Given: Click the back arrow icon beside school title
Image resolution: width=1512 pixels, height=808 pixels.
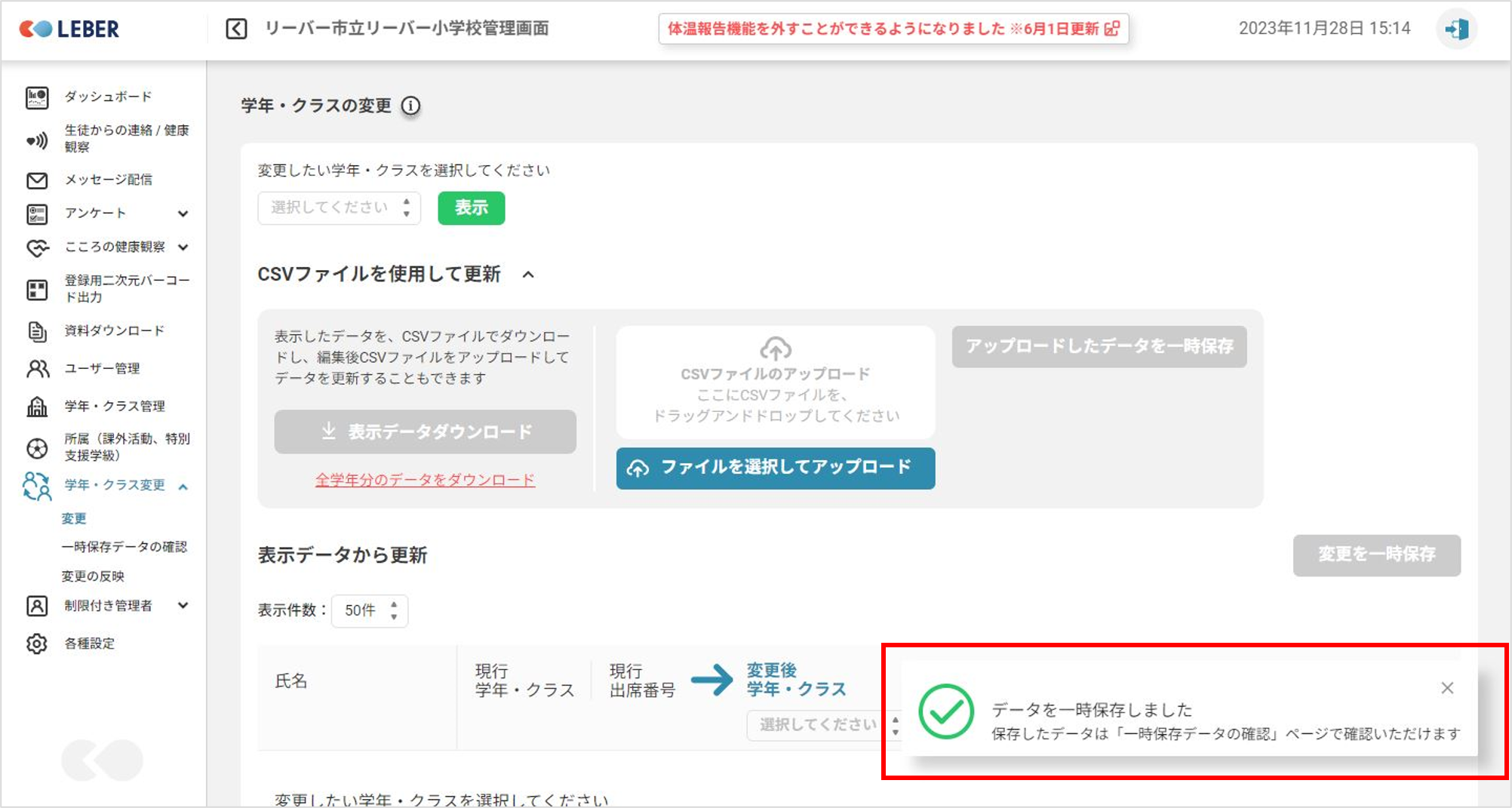Looking at the screenshot, I should [236, 29].
